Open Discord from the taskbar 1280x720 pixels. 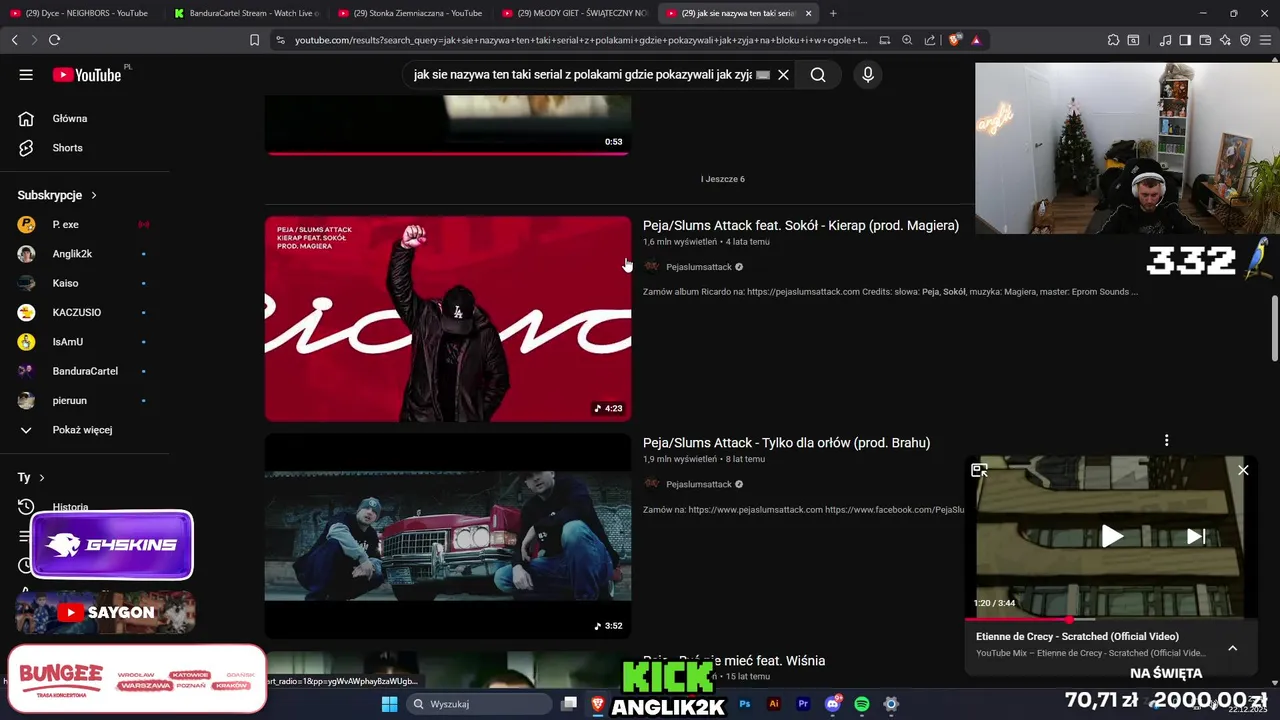[x=833, y=704]
